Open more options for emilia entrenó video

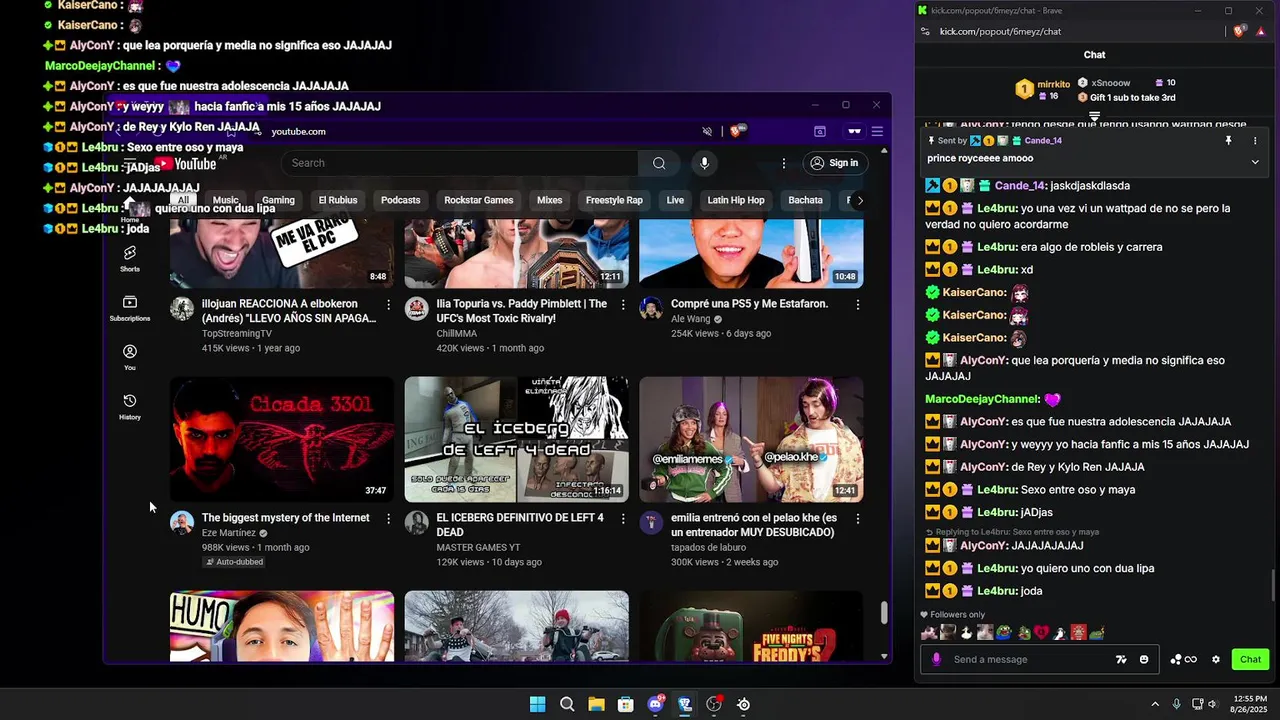(858, 519)
